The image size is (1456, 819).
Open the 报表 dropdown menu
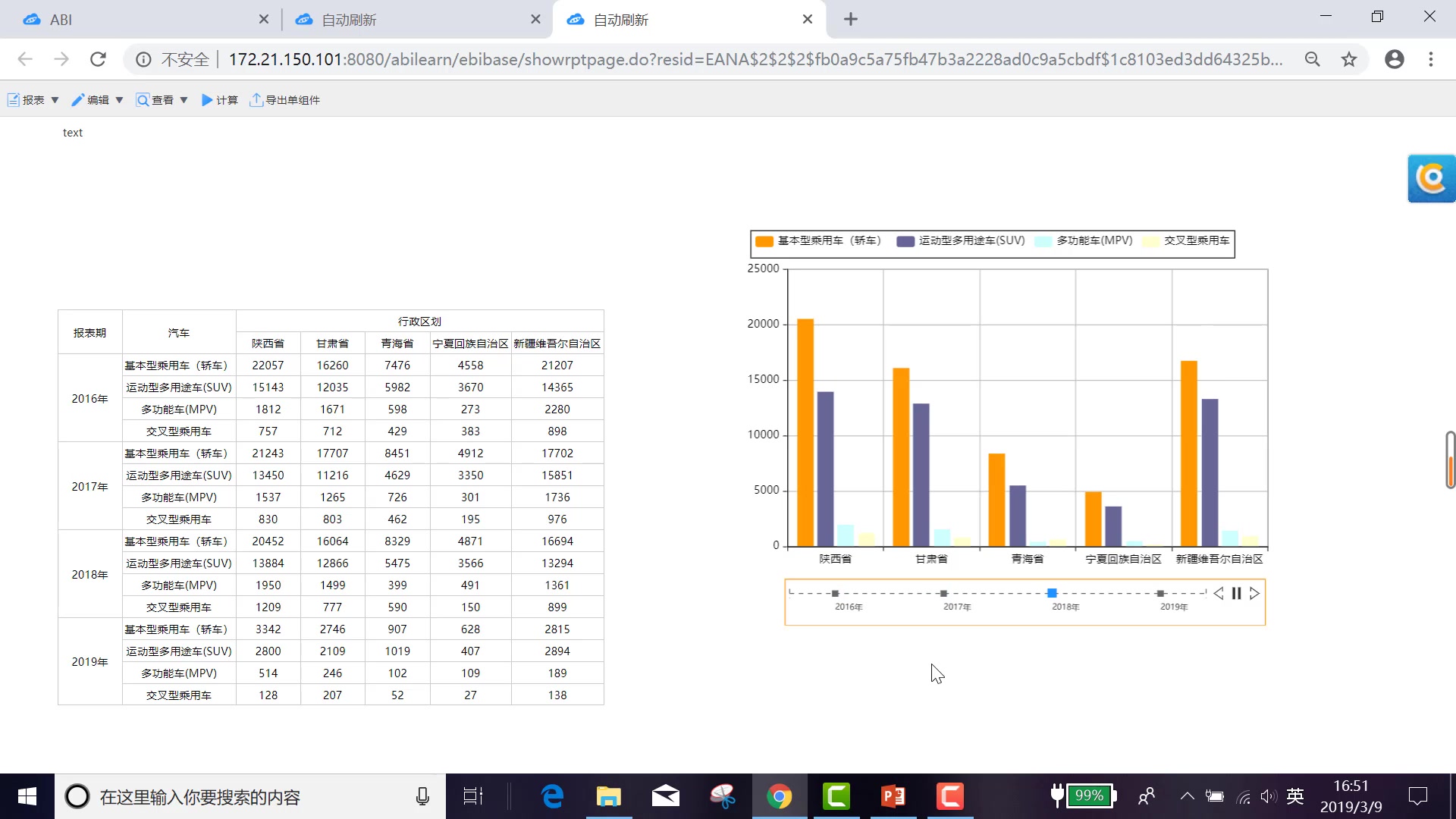coord(33,100)
